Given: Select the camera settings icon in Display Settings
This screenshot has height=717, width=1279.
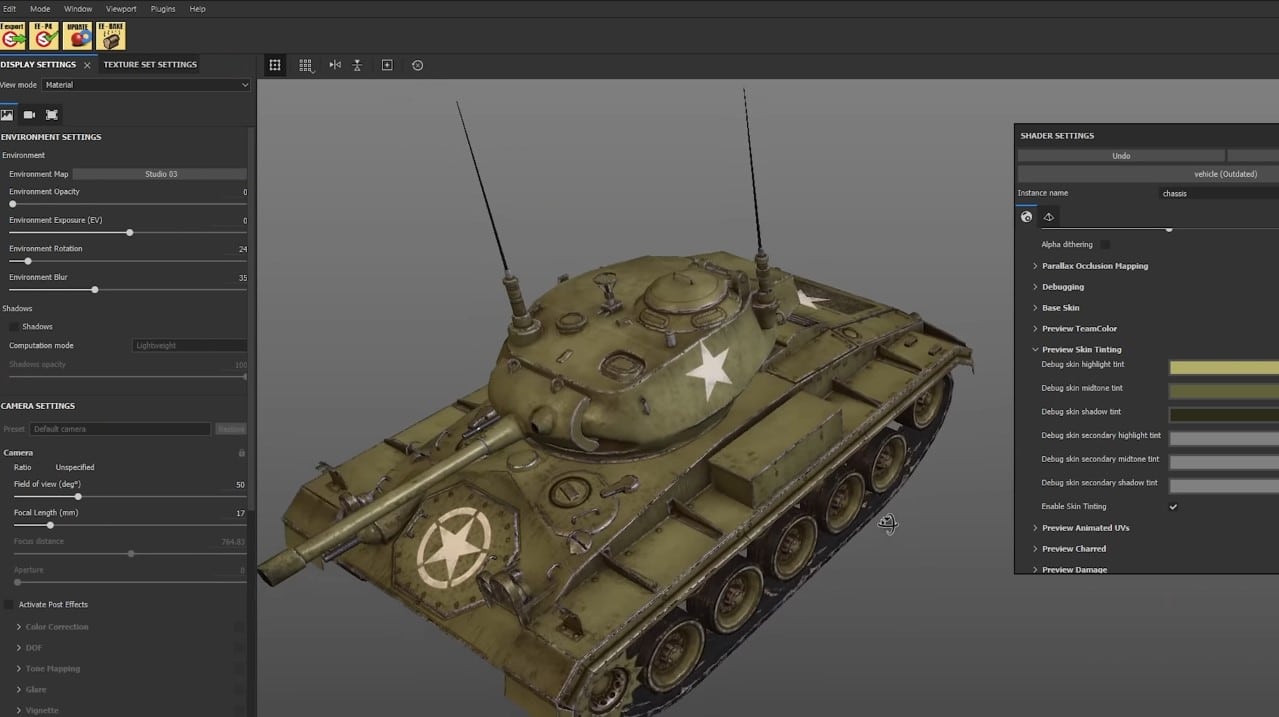Looking at the screenshot, I should coord(29,114).
